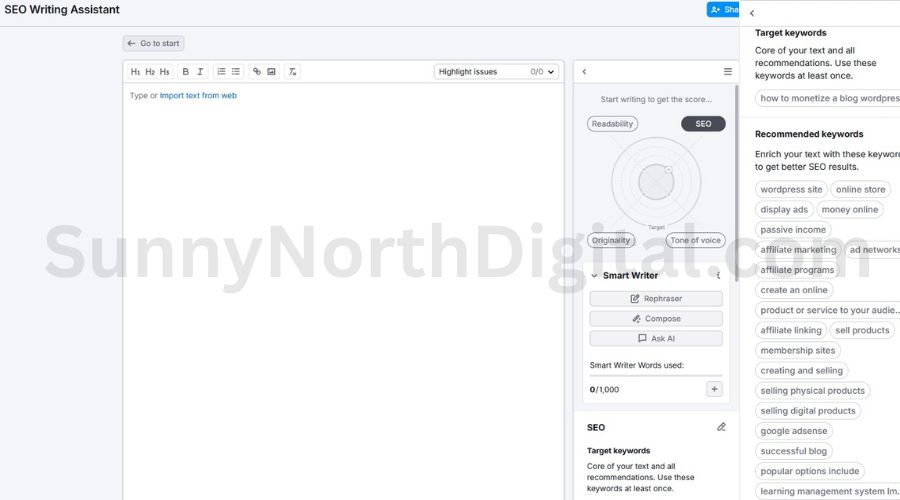Image resolution: width=900 pixels, height=500 pixels.
Task: Click the 'affiliate linking' keyword chip
Action: coord(791,330)
